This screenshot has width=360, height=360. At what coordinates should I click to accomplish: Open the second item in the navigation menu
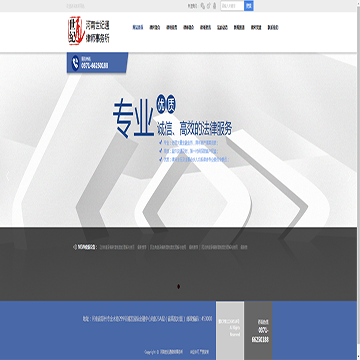(155, 27)
